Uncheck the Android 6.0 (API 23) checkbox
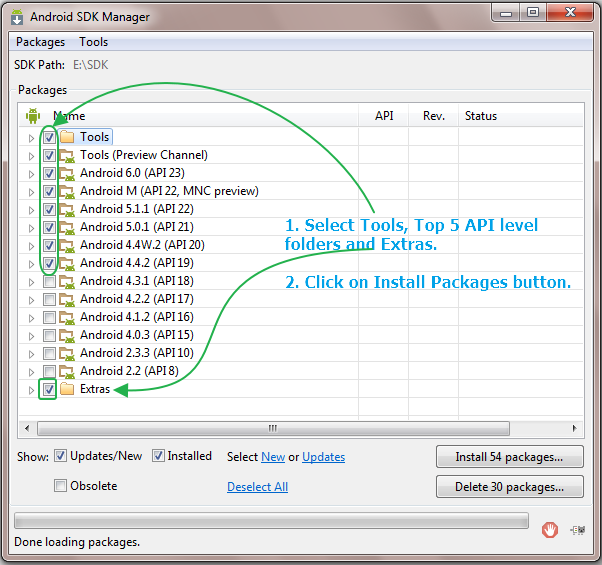The height and width of the screenshot is (565, 602). point(49,173)
